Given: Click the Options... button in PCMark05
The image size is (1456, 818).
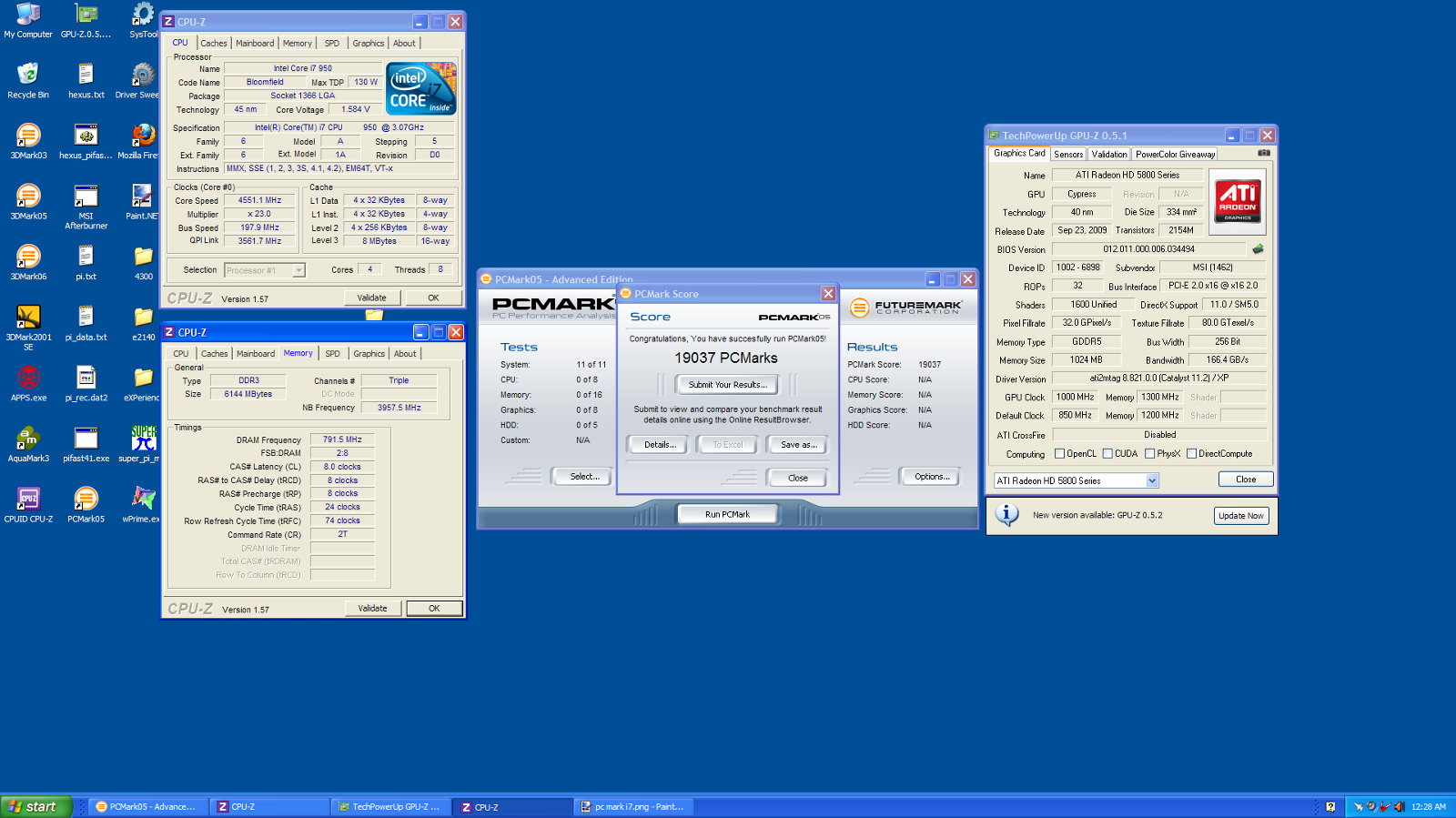Looking at the screenshot, I should [932, 477].
